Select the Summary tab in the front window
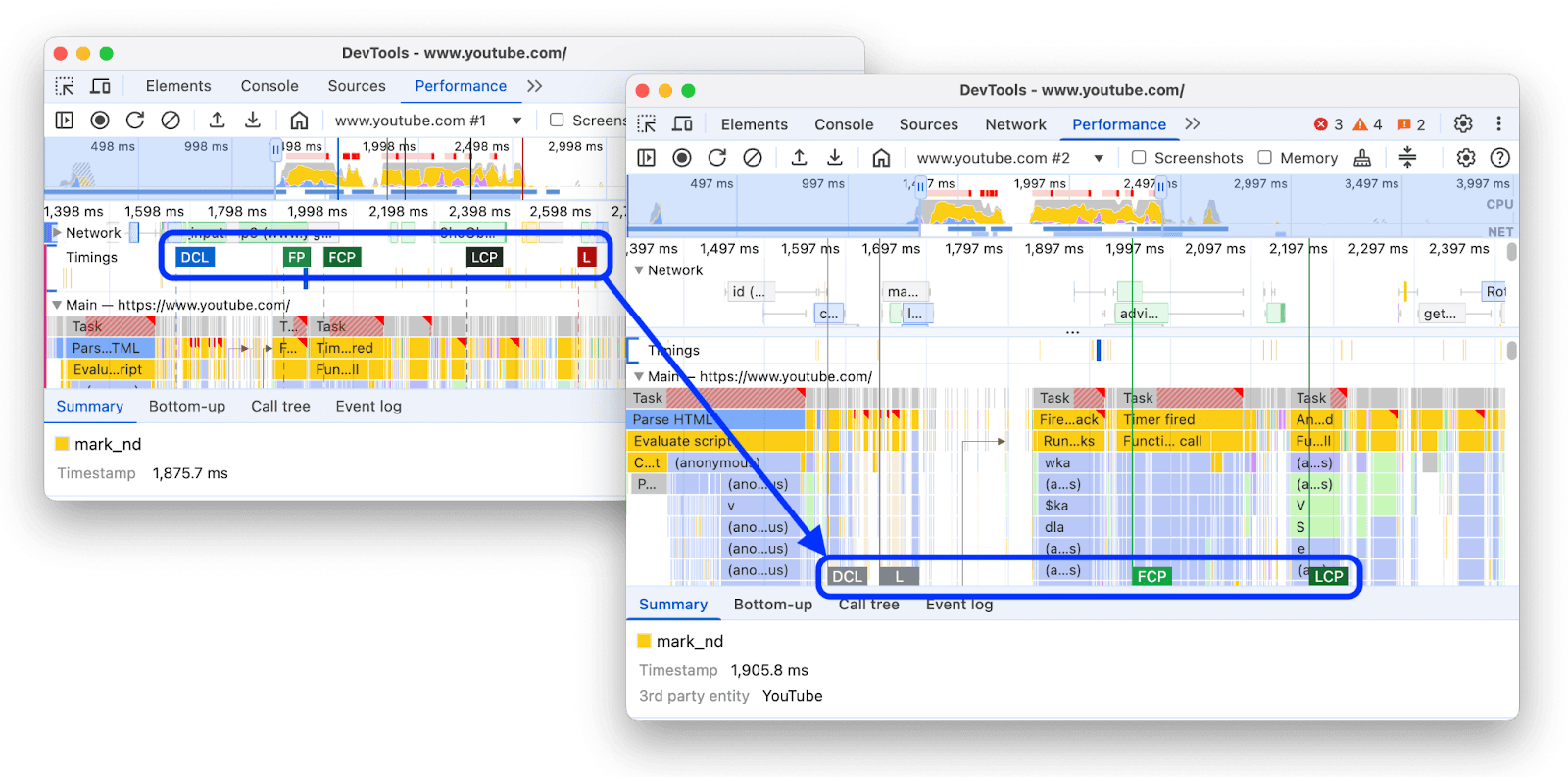The width and height of the screenshot is (1568, 777). (x=673, y=605)
